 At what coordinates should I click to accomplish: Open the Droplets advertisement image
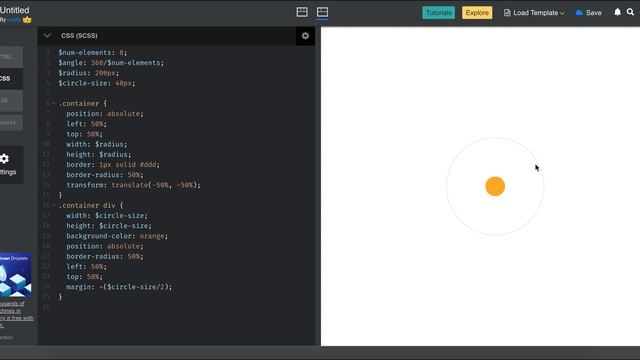[x=16, y=275]
